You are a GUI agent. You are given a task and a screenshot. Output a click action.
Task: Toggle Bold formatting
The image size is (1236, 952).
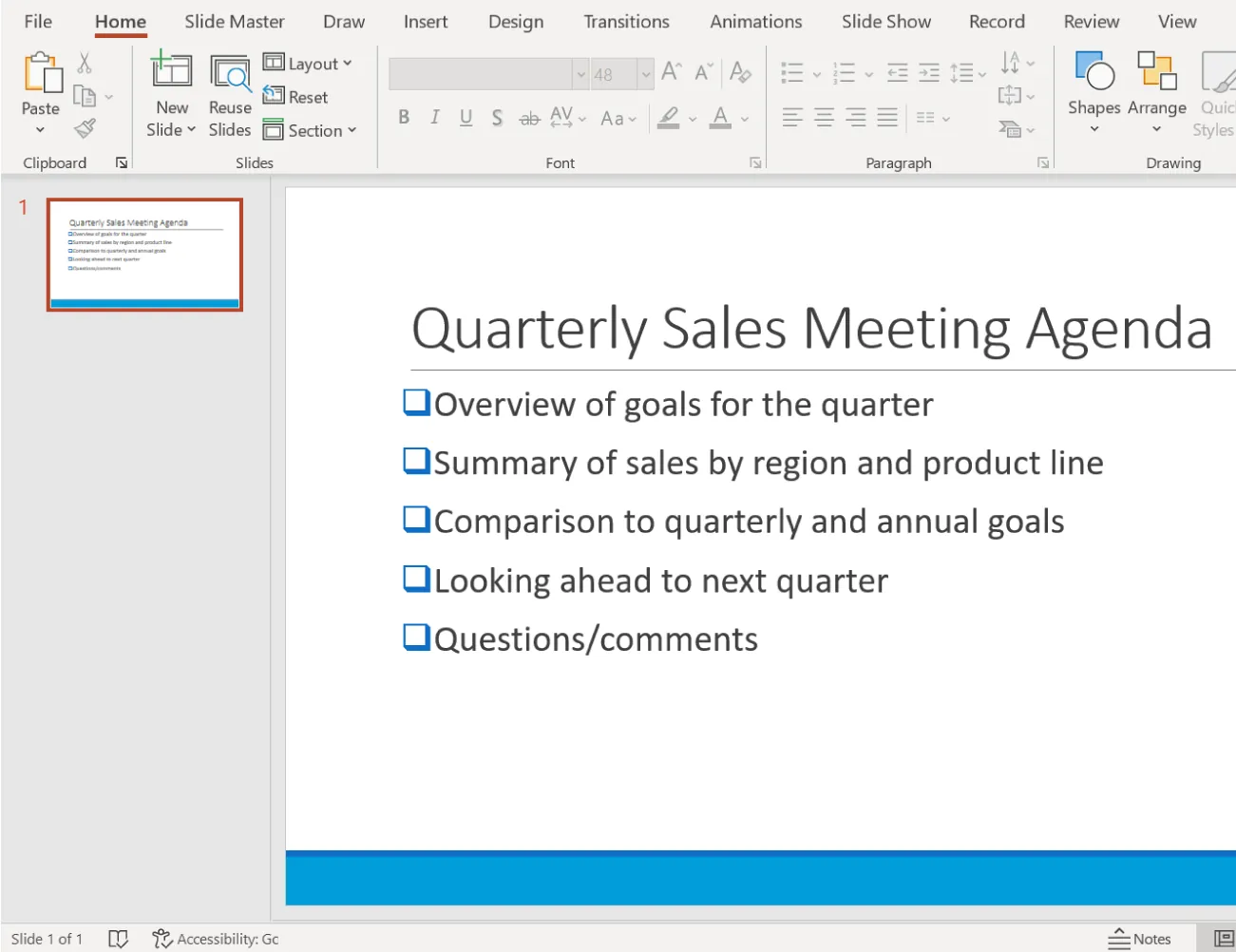click(403, 117)
